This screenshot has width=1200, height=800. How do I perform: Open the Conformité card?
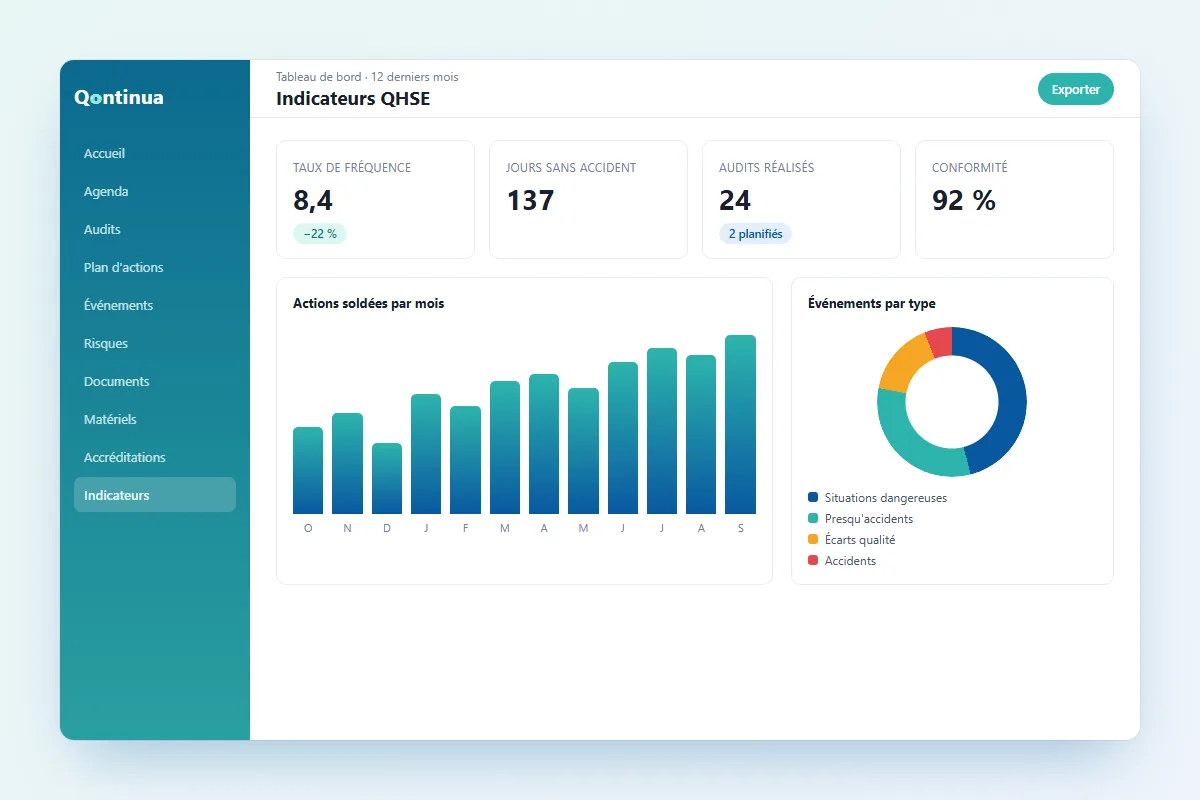1014,199
